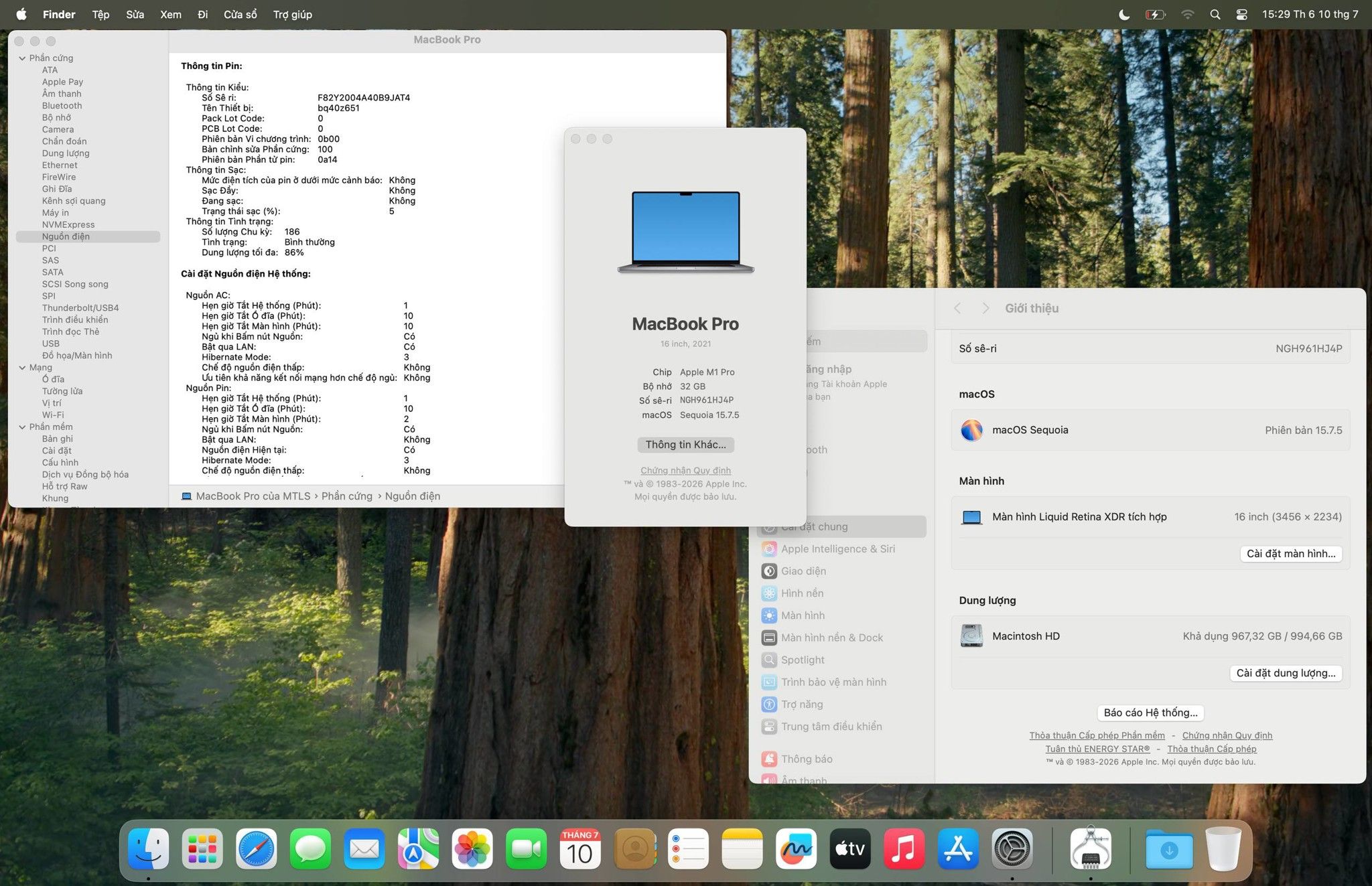Open System Settings gear in Dock
This screenshot has height=886, width=1372.
click(1012, 848)
